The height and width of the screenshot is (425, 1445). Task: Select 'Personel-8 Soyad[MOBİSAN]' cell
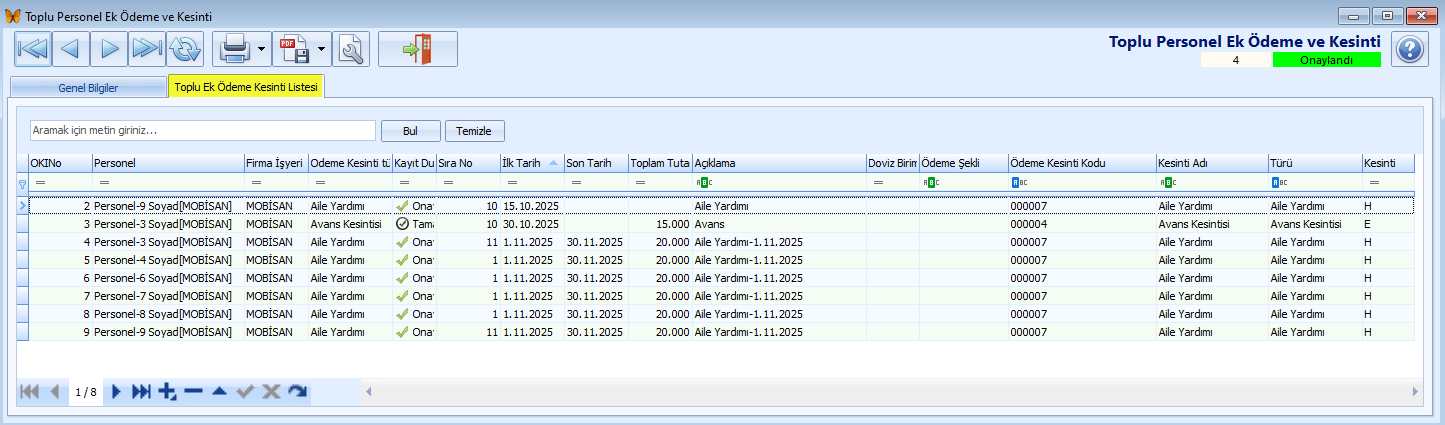(x=167, y=314)
